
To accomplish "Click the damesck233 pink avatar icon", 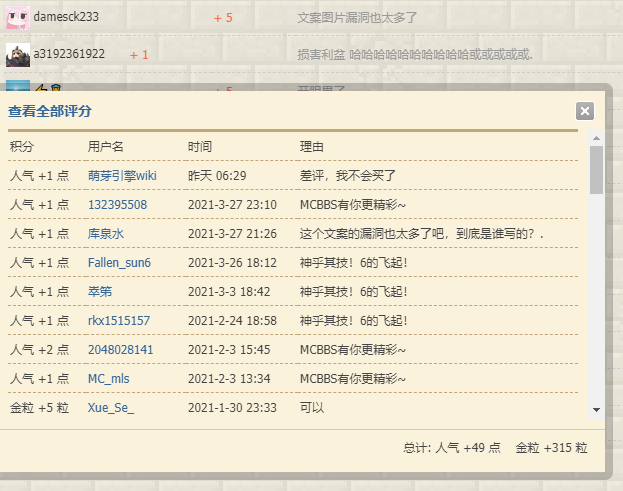I will [x=17, y=17].
